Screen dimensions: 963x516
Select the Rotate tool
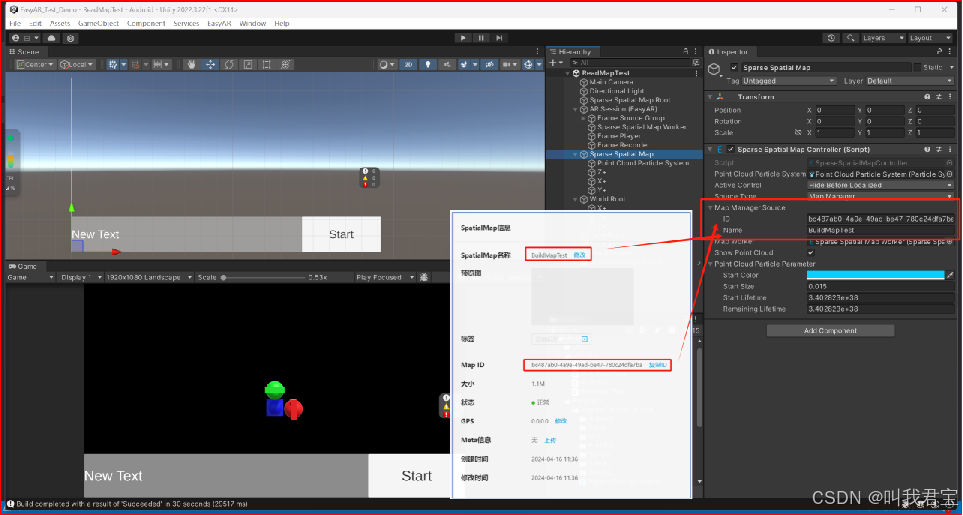tap(229, 64)
